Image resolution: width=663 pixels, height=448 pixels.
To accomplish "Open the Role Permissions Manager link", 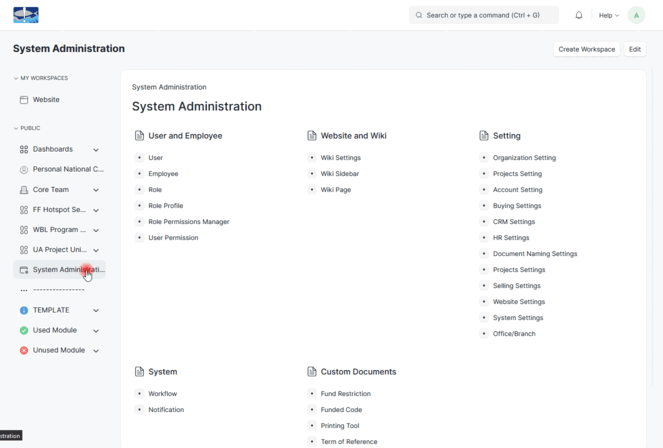I will click(x=188, y=222).
